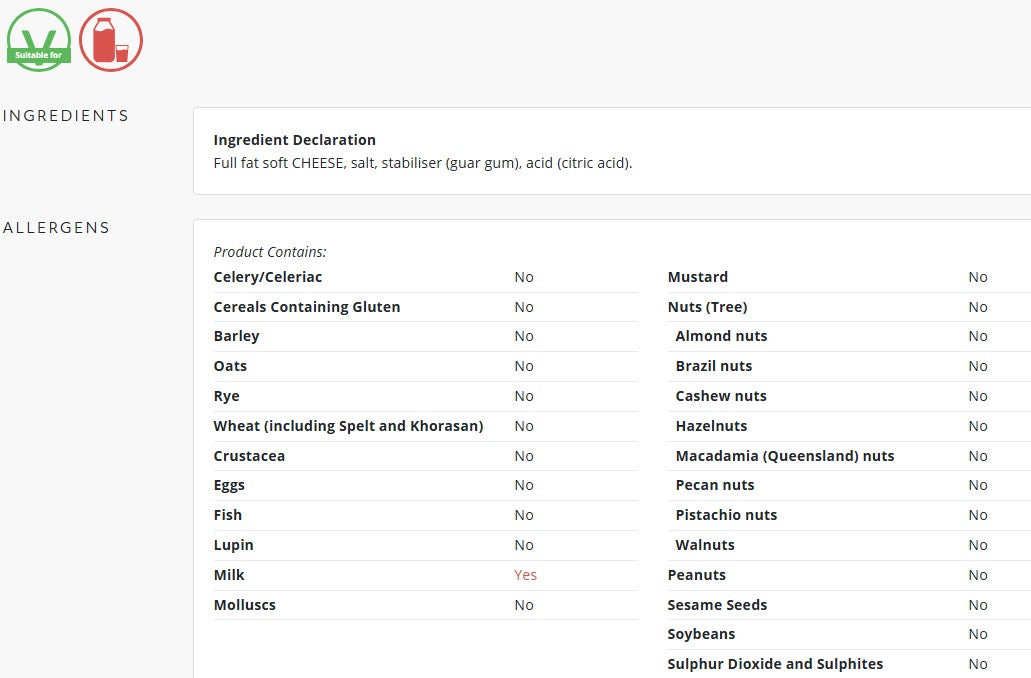Click the Wheat (including Spelt and Khorasan) row
The width and height of the screenshot is (1031, 678).
[425, 426]
